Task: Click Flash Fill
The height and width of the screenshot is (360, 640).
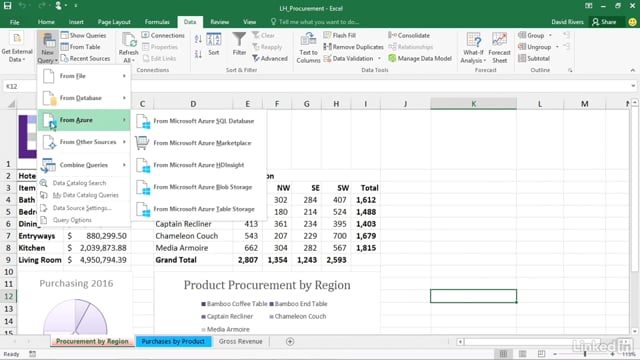Action: click(340, 36)
